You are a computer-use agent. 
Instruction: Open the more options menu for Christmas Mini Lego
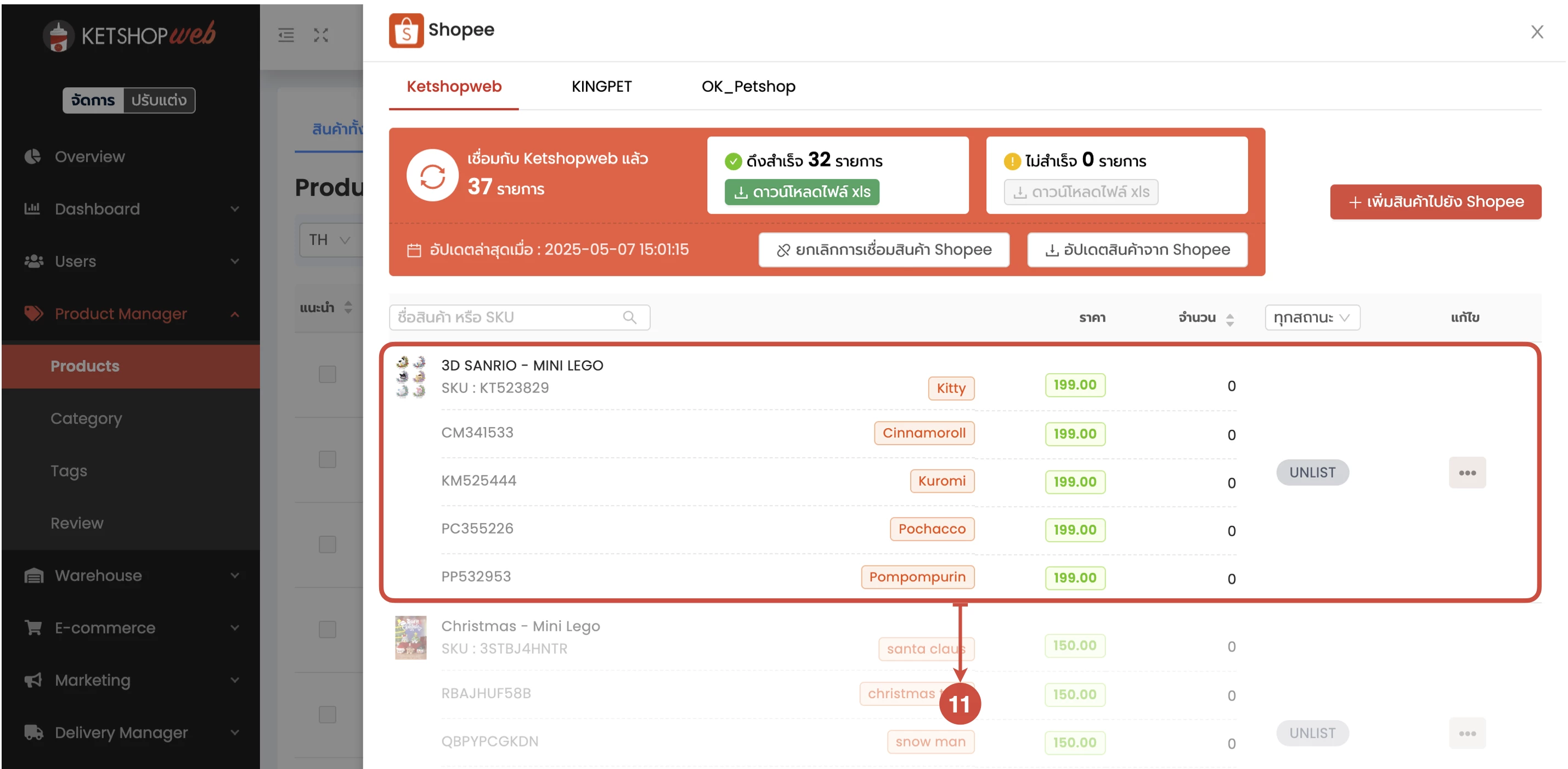pos(1467,733)
